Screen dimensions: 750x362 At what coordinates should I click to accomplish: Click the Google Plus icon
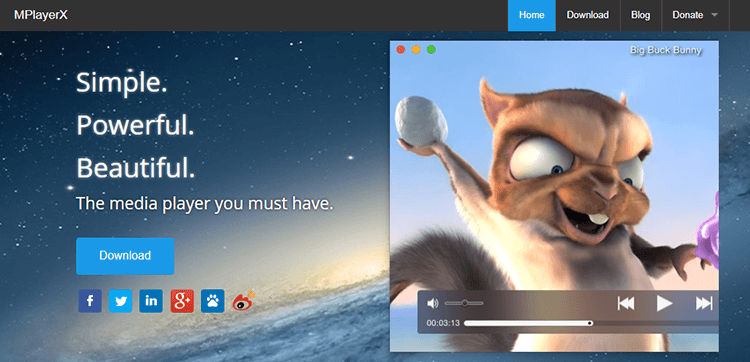coord(182,301)
